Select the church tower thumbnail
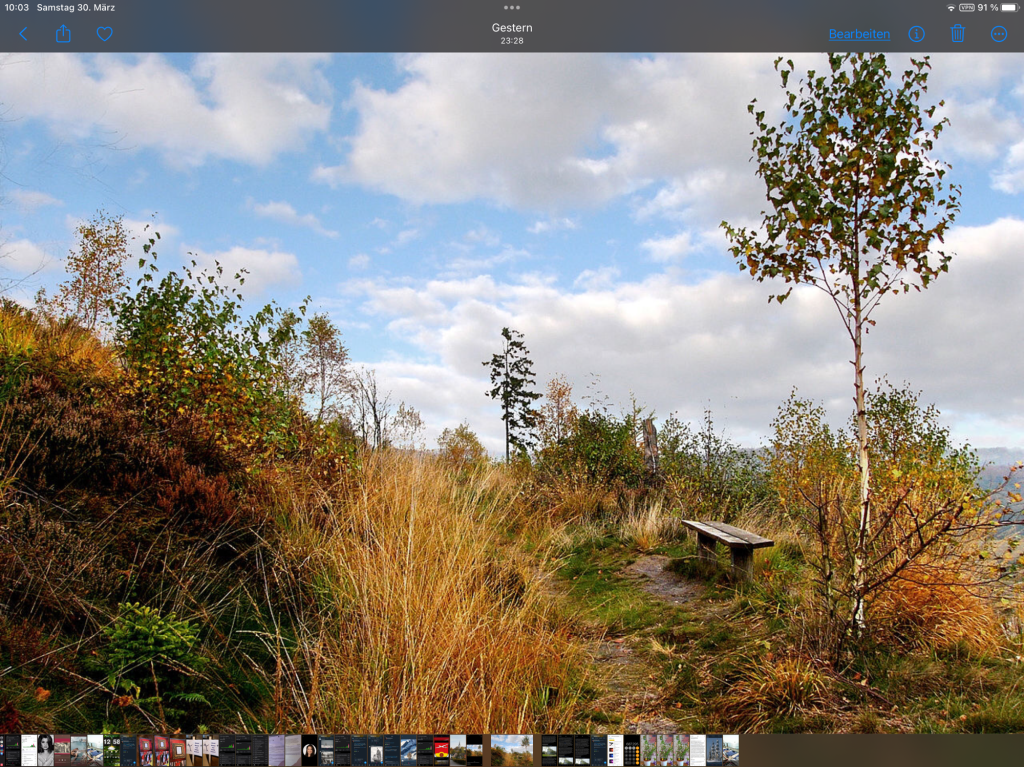 (x=457, y=750)
